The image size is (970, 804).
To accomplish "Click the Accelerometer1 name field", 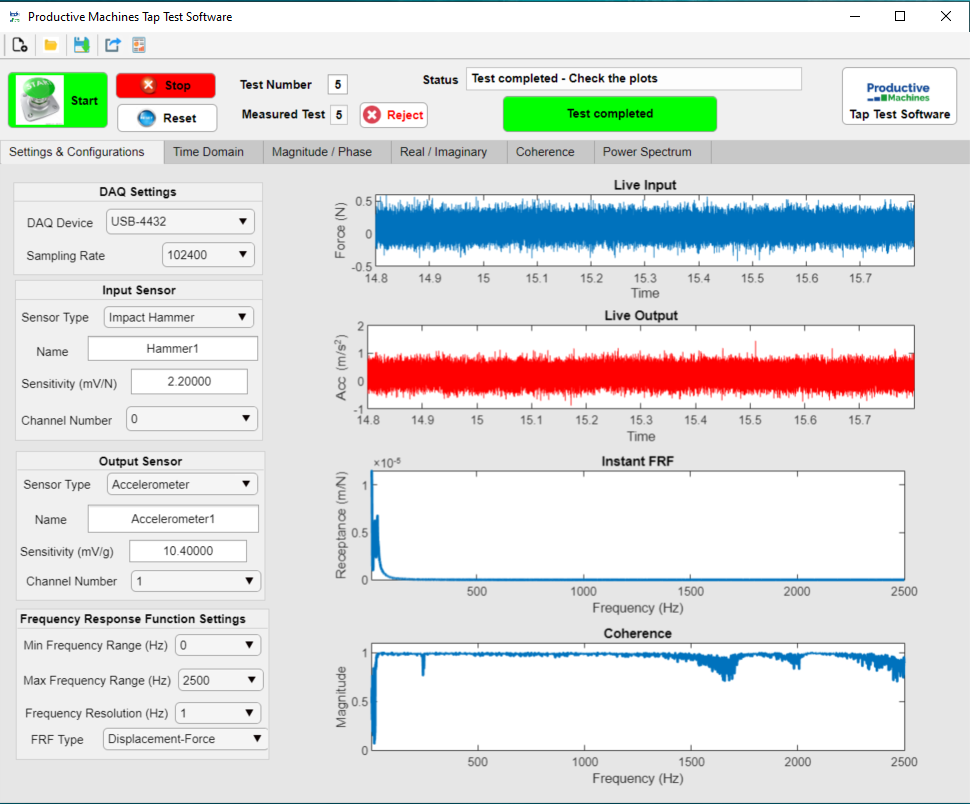I will point(173,519).
